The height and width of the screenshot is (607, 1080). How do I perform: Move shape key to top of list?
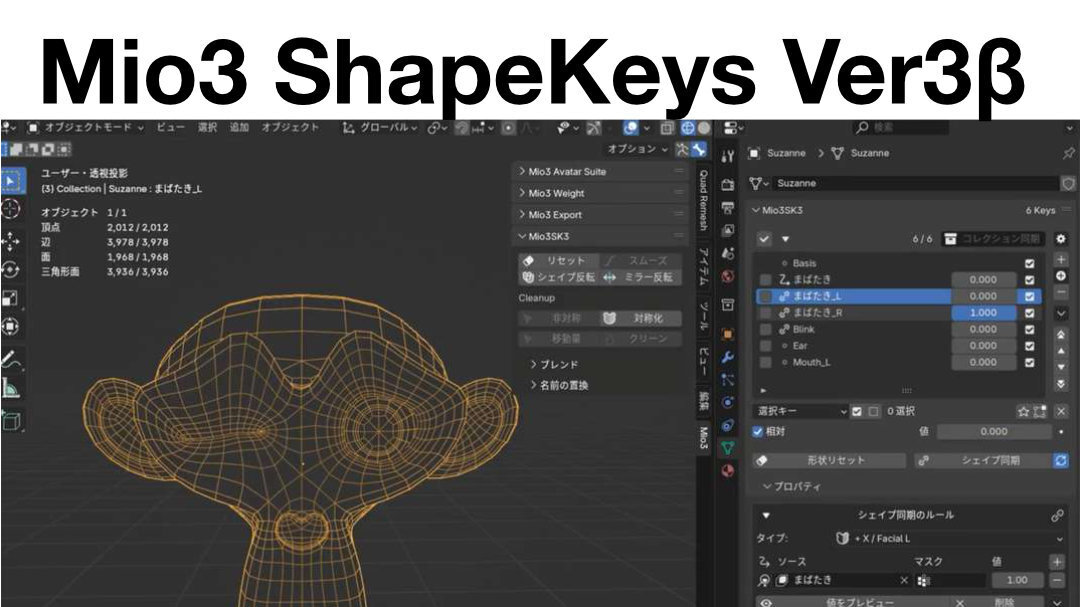[1061, 334]
